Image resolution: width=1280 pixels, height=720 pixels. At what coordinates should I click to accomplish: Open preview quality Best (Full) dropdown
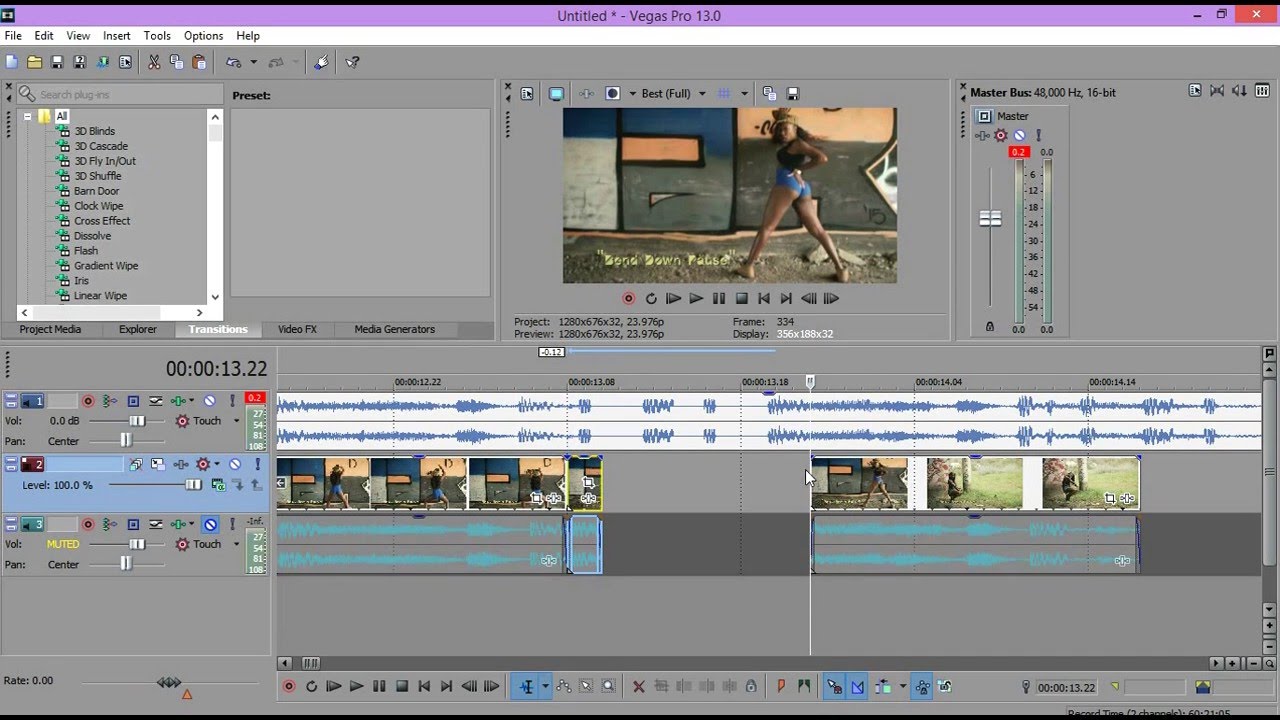click(x=702, y=93)
